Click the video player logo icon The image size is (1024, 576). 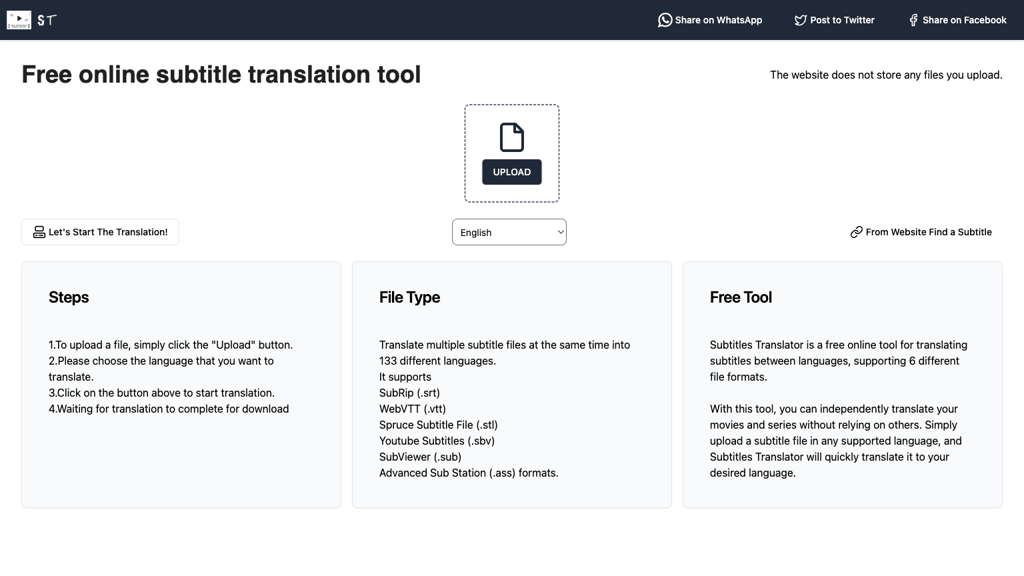tap(17, 19)
